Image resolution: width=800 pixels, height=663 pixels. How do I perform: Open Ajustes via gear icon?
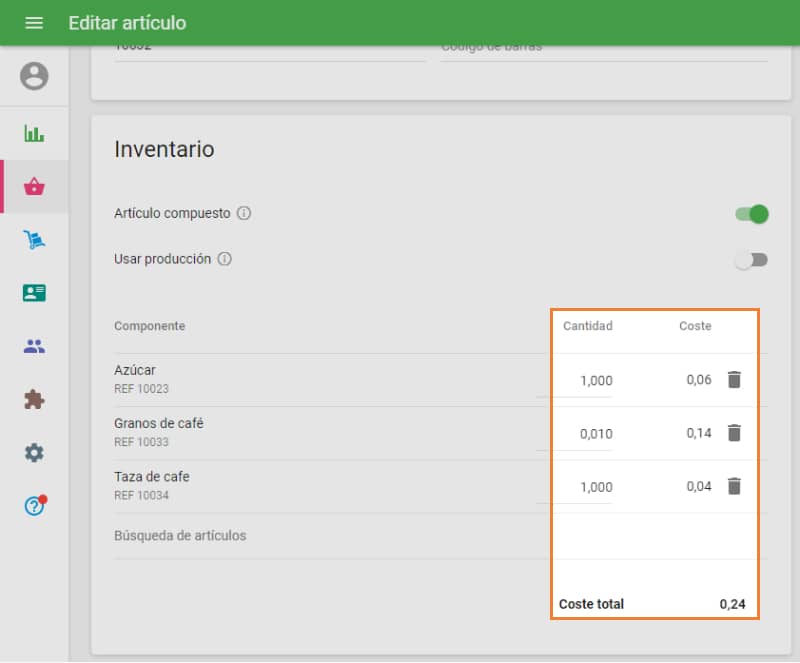[33, 452]
